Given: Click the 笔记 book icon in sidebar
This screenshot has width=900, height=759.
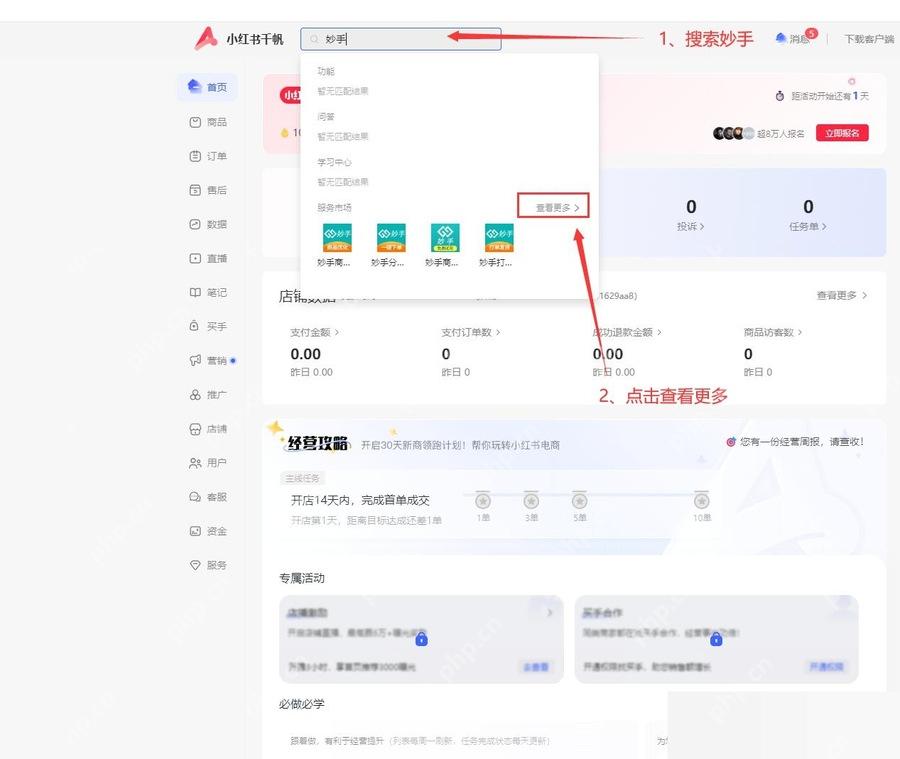Looking at the screenshot, I should click(195, 292).
